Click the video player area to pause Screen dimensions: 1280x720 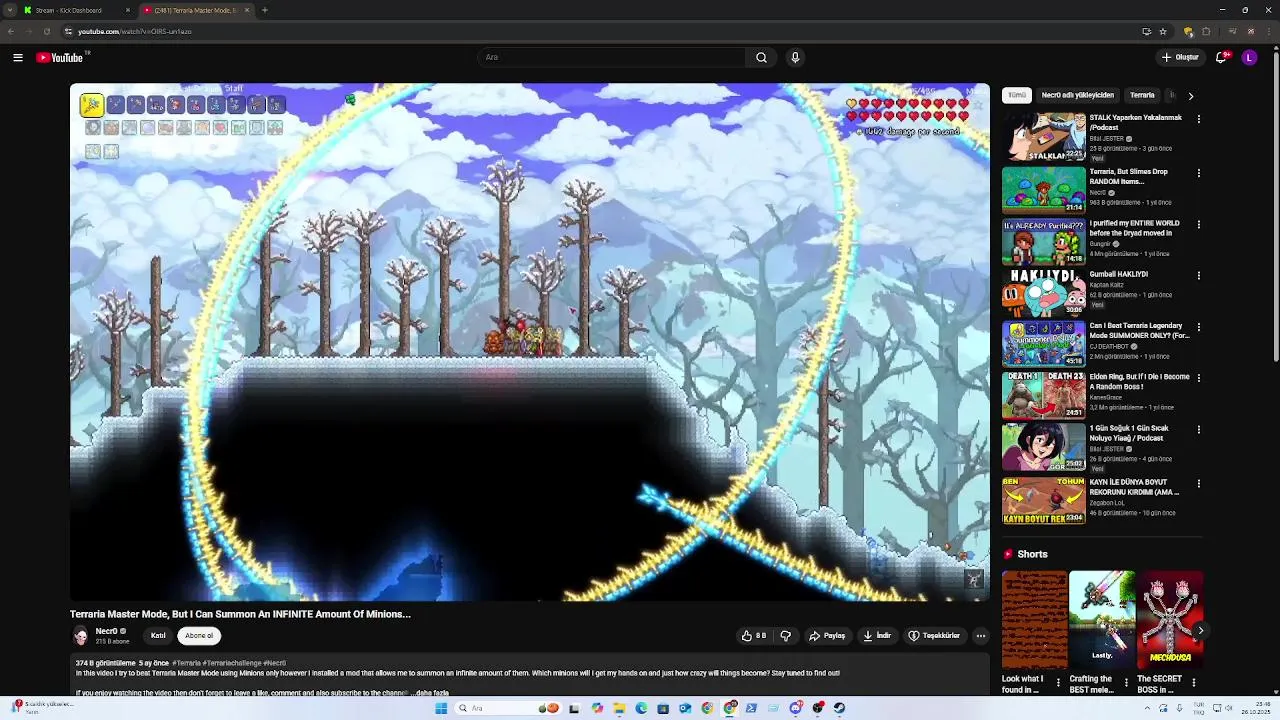pyautogui.click(x=529, y=342)
